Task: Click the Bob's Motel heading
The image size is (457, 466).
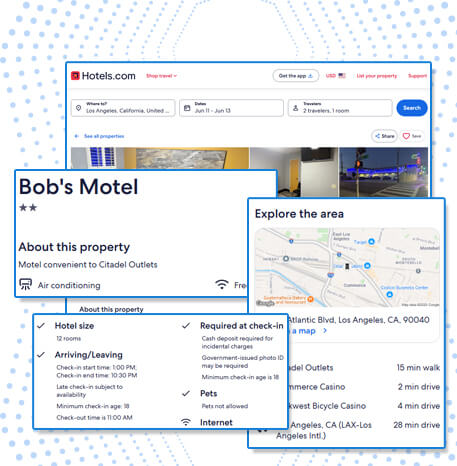Action: (x=78, y=186)
